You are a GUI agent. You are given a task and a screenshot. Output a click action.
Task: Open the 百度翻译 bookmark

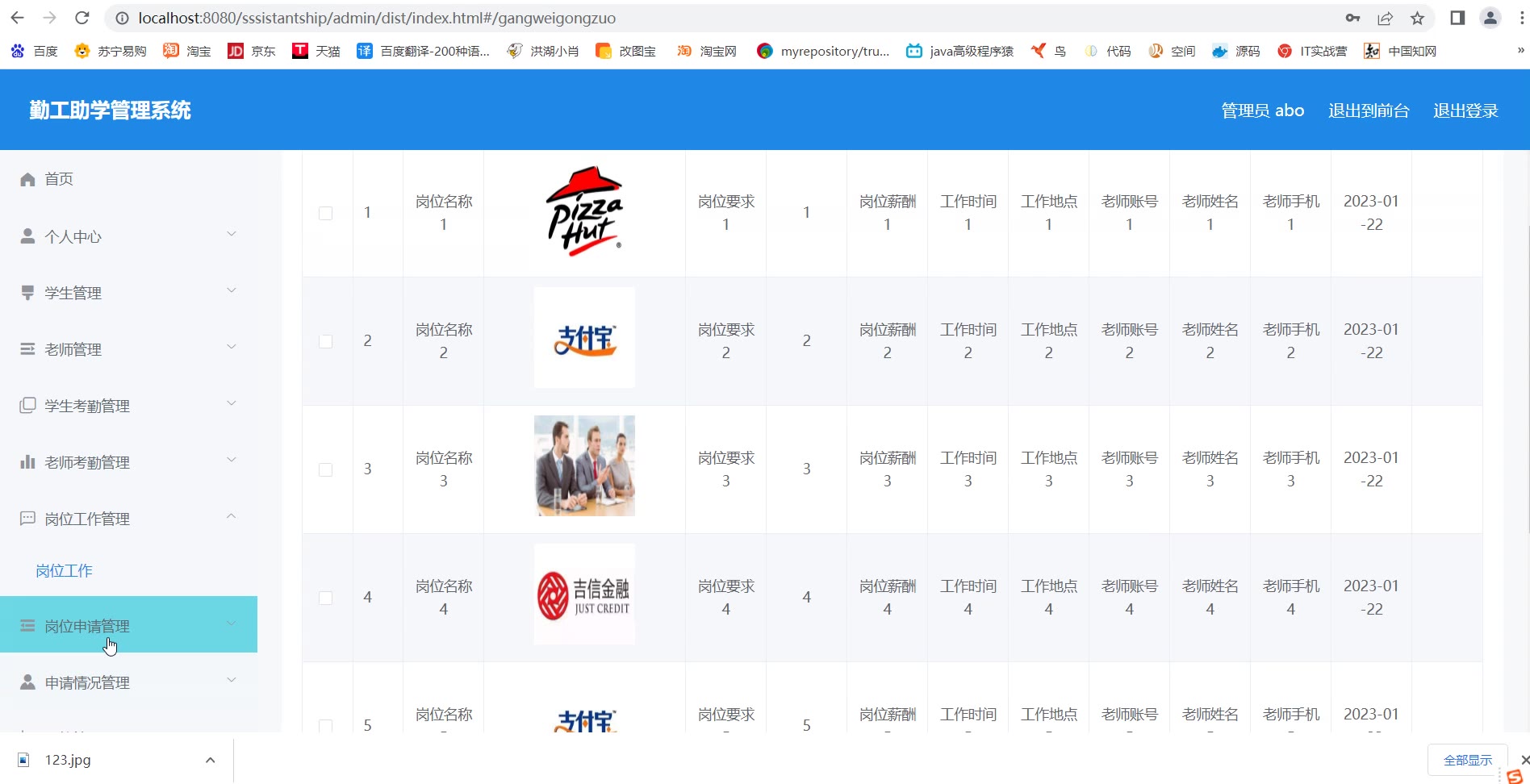(x=423, y=51)
